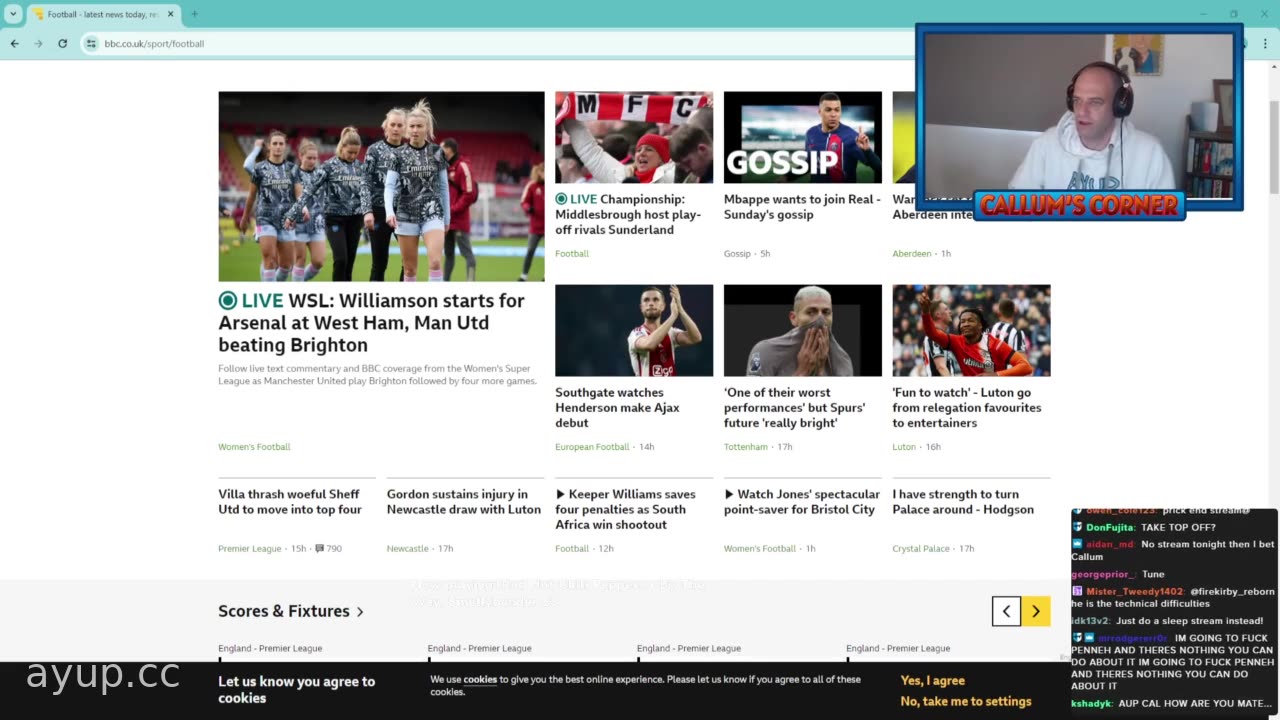Screen dimensions: 1280x720
Task: Open the European Football tag link
Action: click(592, 447)
